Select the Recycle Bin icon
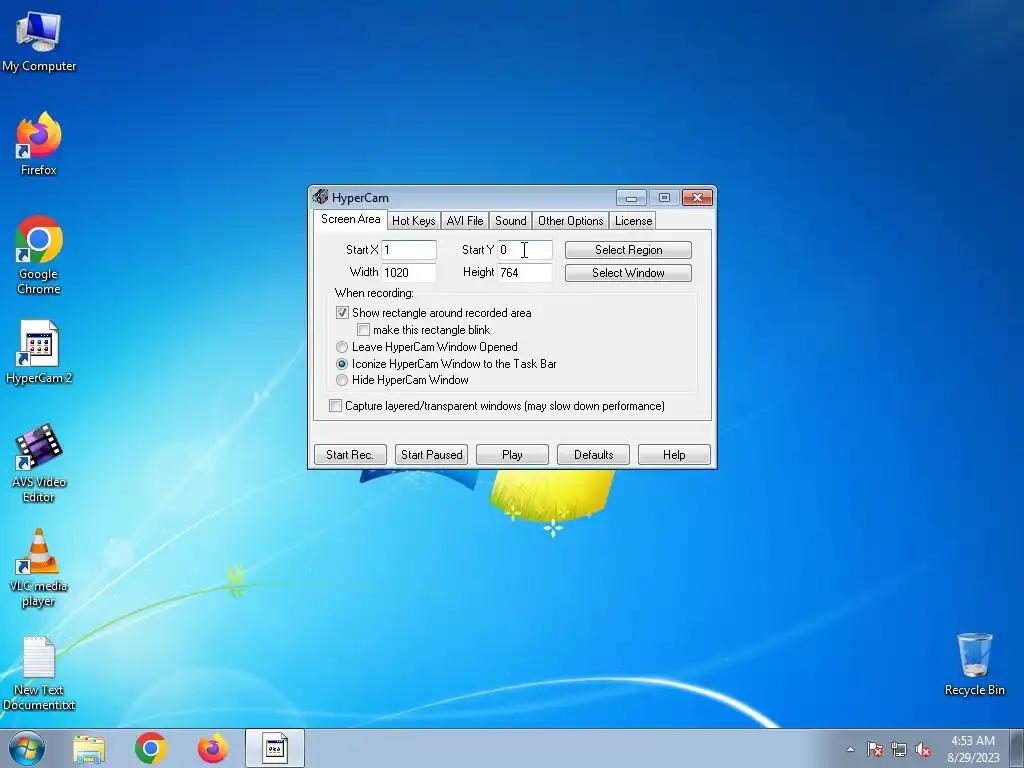1024x768 pixels. point(974,664)
